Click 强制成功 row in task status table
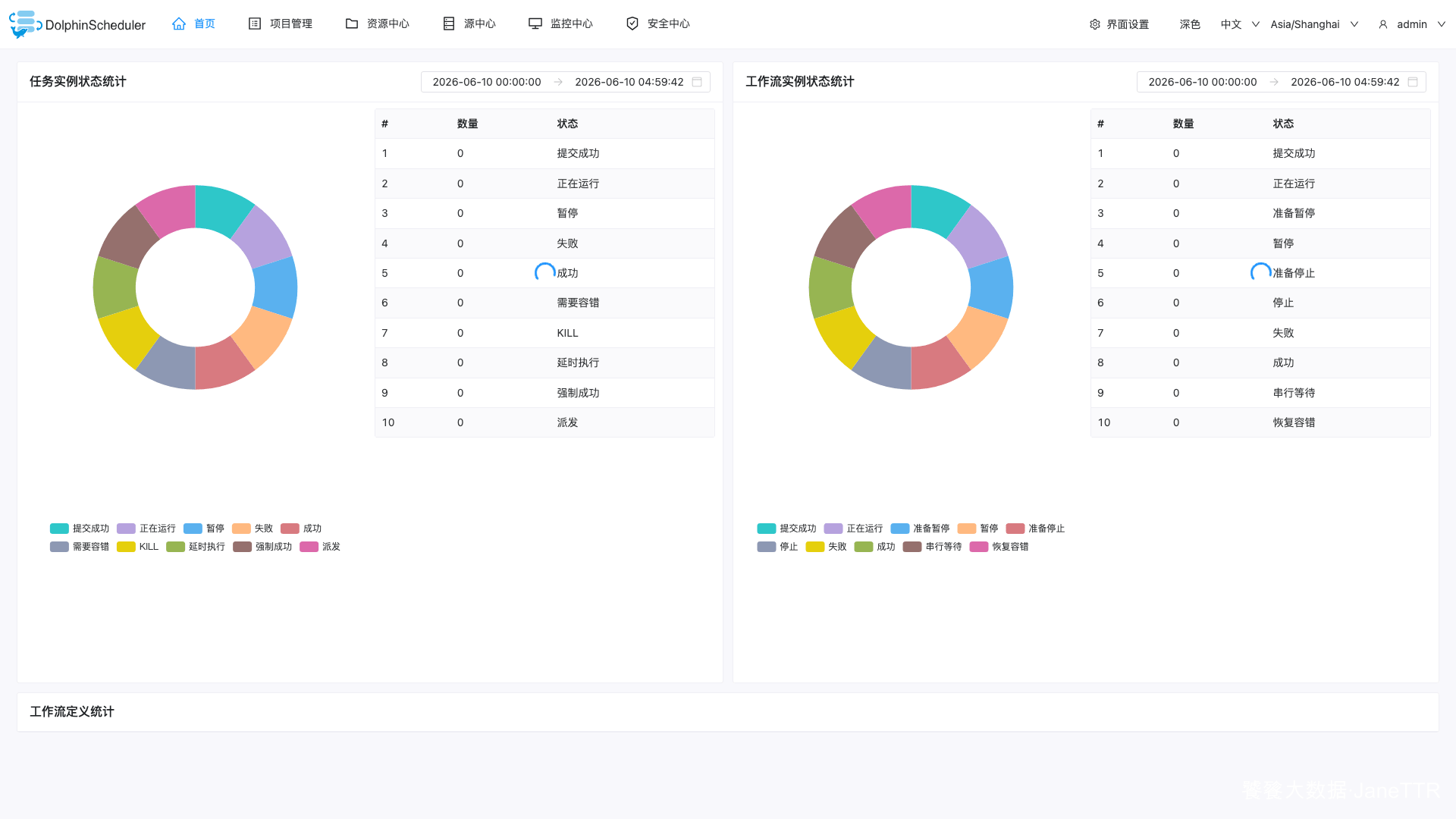The image size is (1456, 819). point(544,393)
